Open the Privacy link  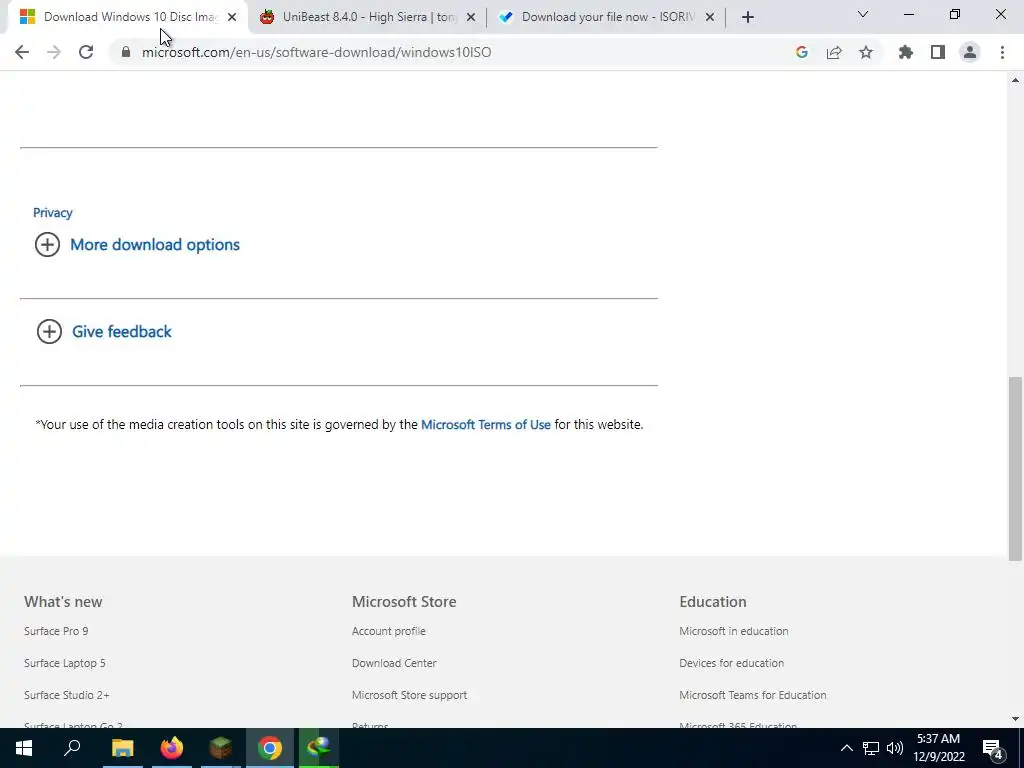pos(53,213)
